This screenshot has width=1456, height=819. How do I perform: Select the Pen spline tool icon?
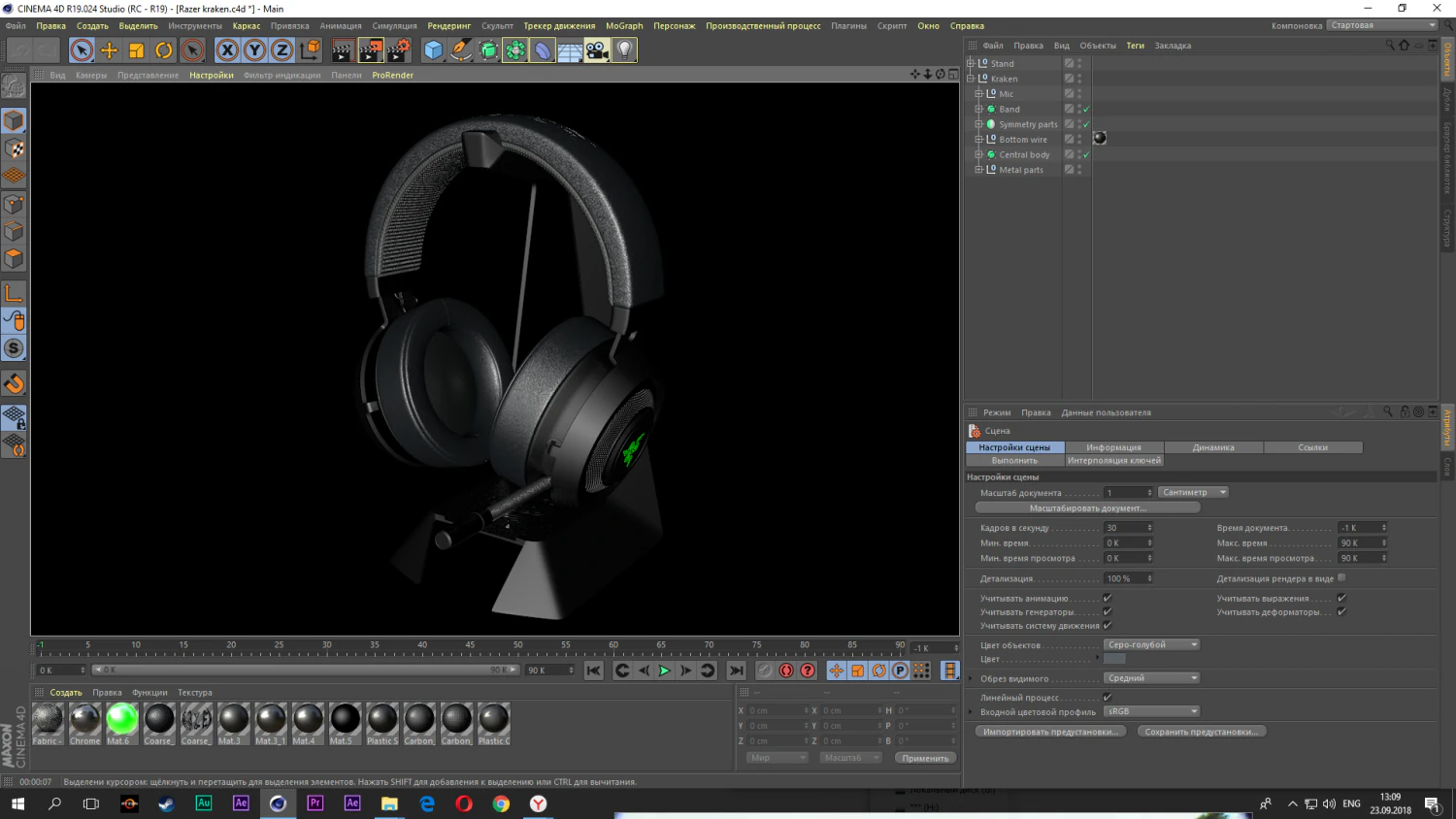click(x=458, y=49)
